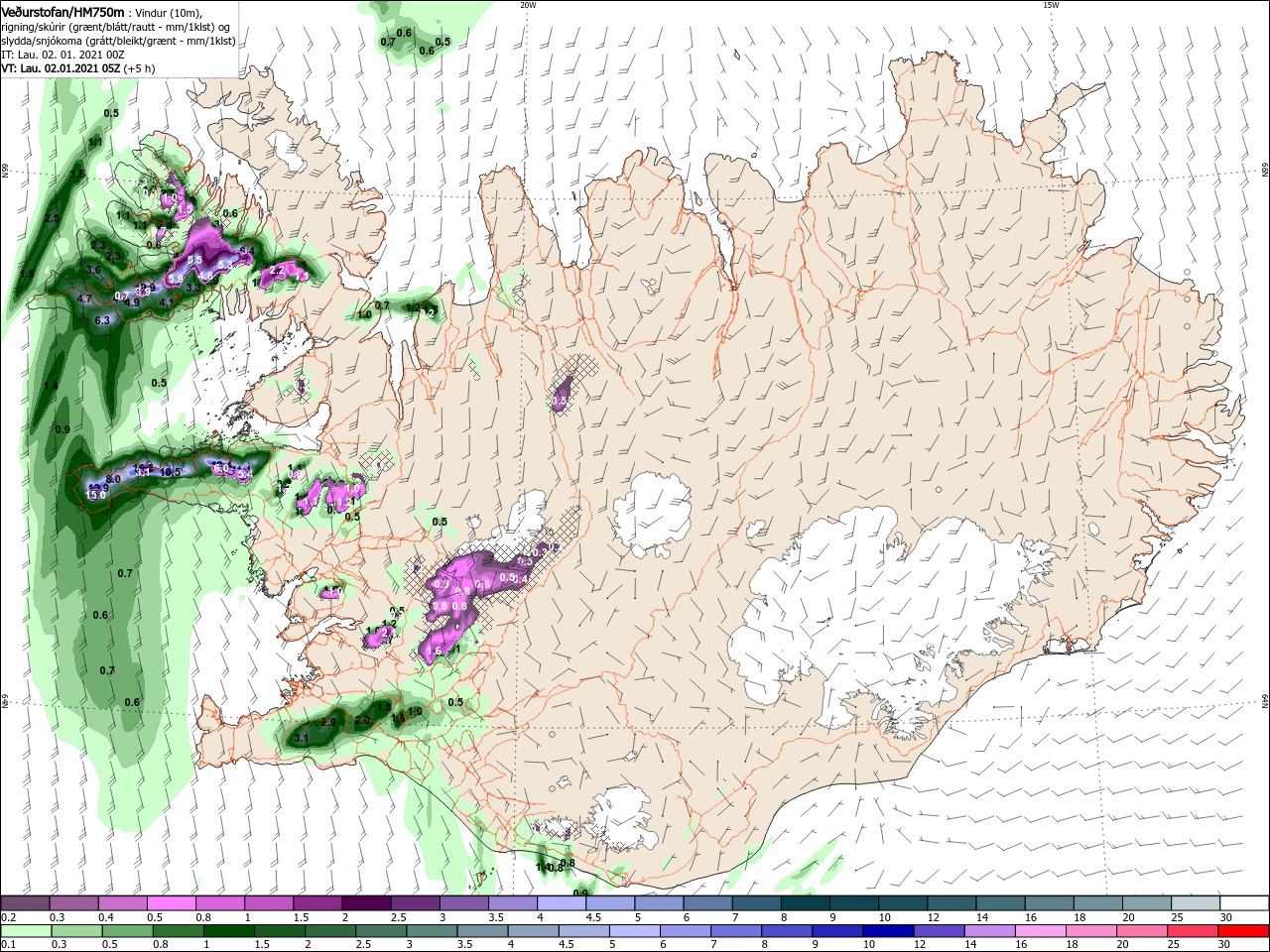Click the 3.1 precipitation value on map

coord(303,739)
